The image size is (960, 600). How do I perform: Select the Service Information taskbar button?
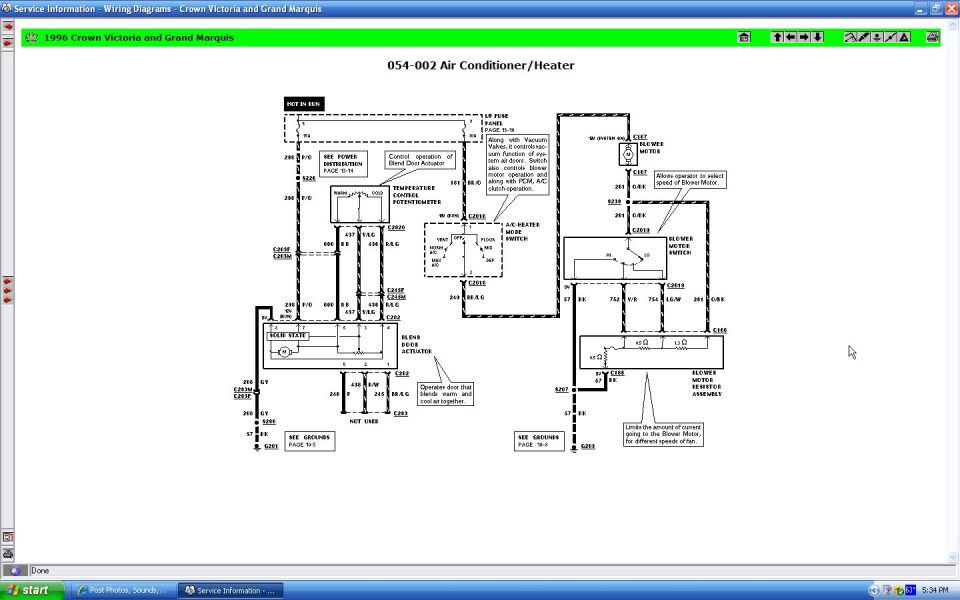(x=231, y=590)
